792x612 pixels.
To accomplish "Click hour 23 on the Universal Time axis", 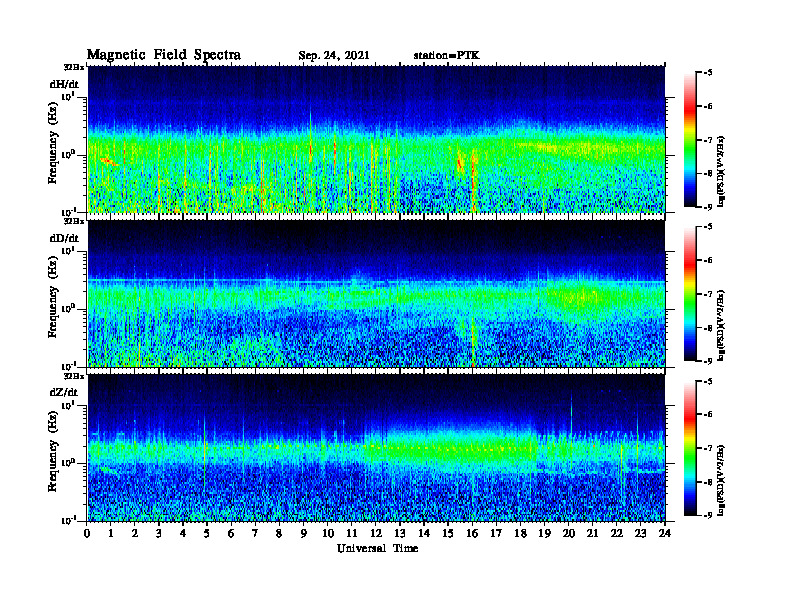I will 640,534.
